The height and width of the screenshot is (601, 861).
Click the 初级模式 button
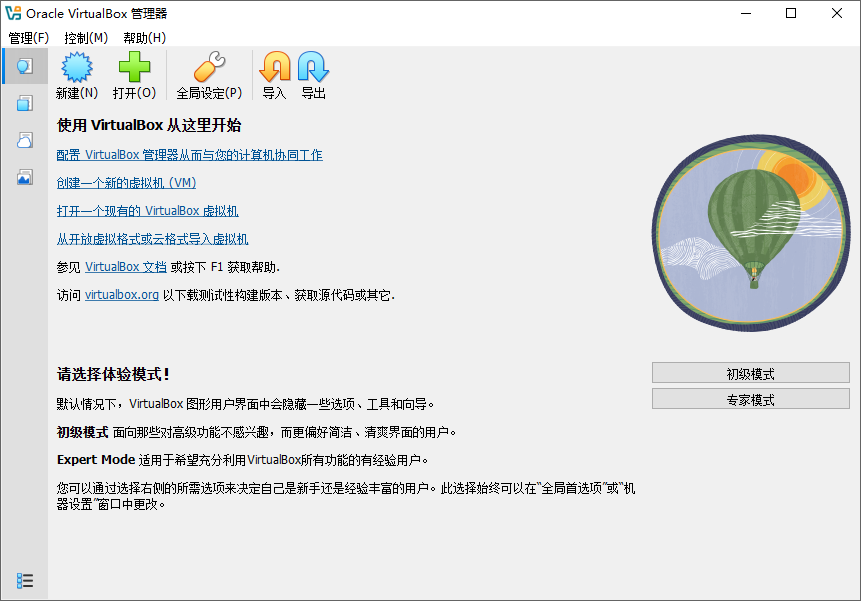pyautogui.click(x=751, y=372)
